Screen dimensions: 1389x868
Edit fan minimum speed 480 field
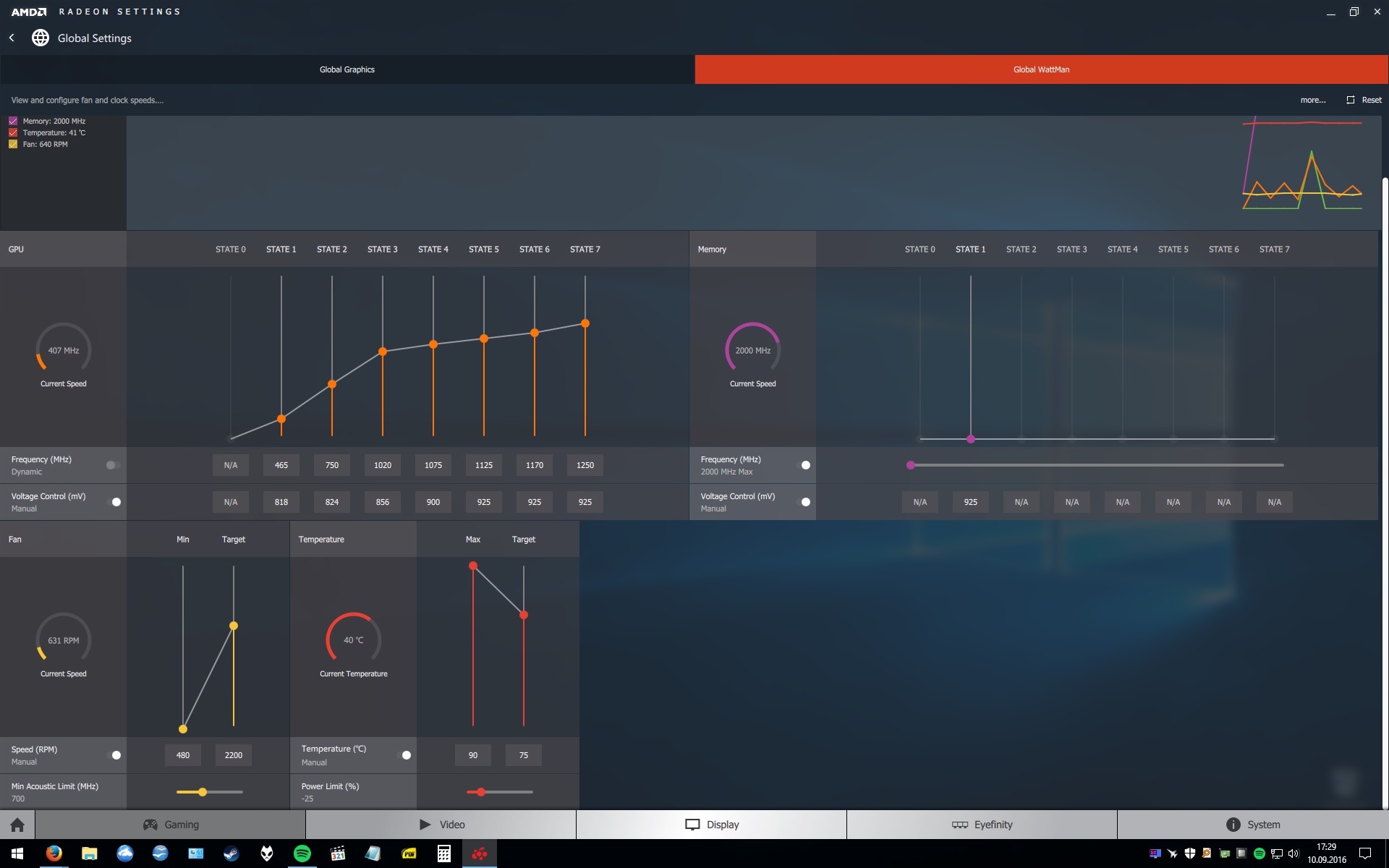[x=183, y=755]
